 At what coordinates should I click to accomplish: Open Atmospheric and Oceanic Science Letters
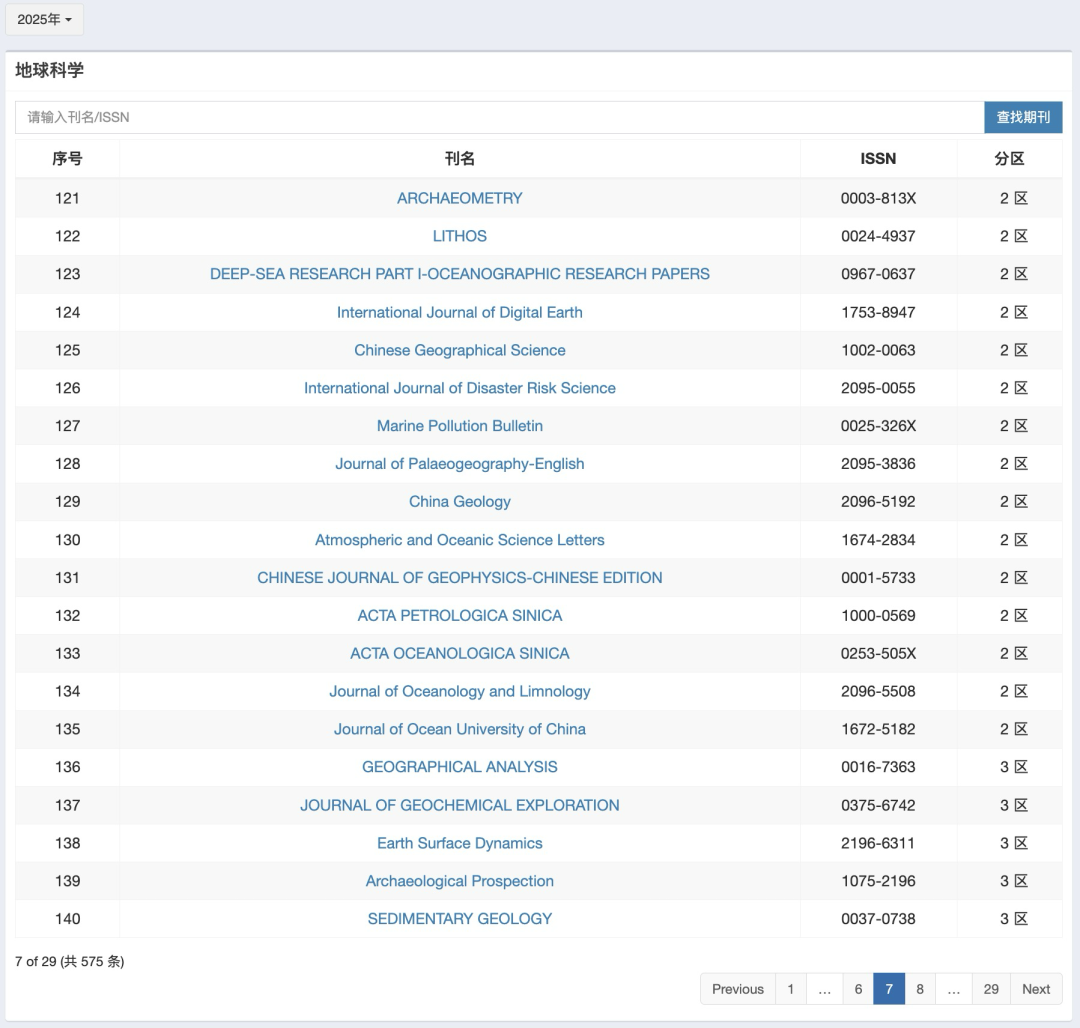pyautogui.click(x=459, y=540)
